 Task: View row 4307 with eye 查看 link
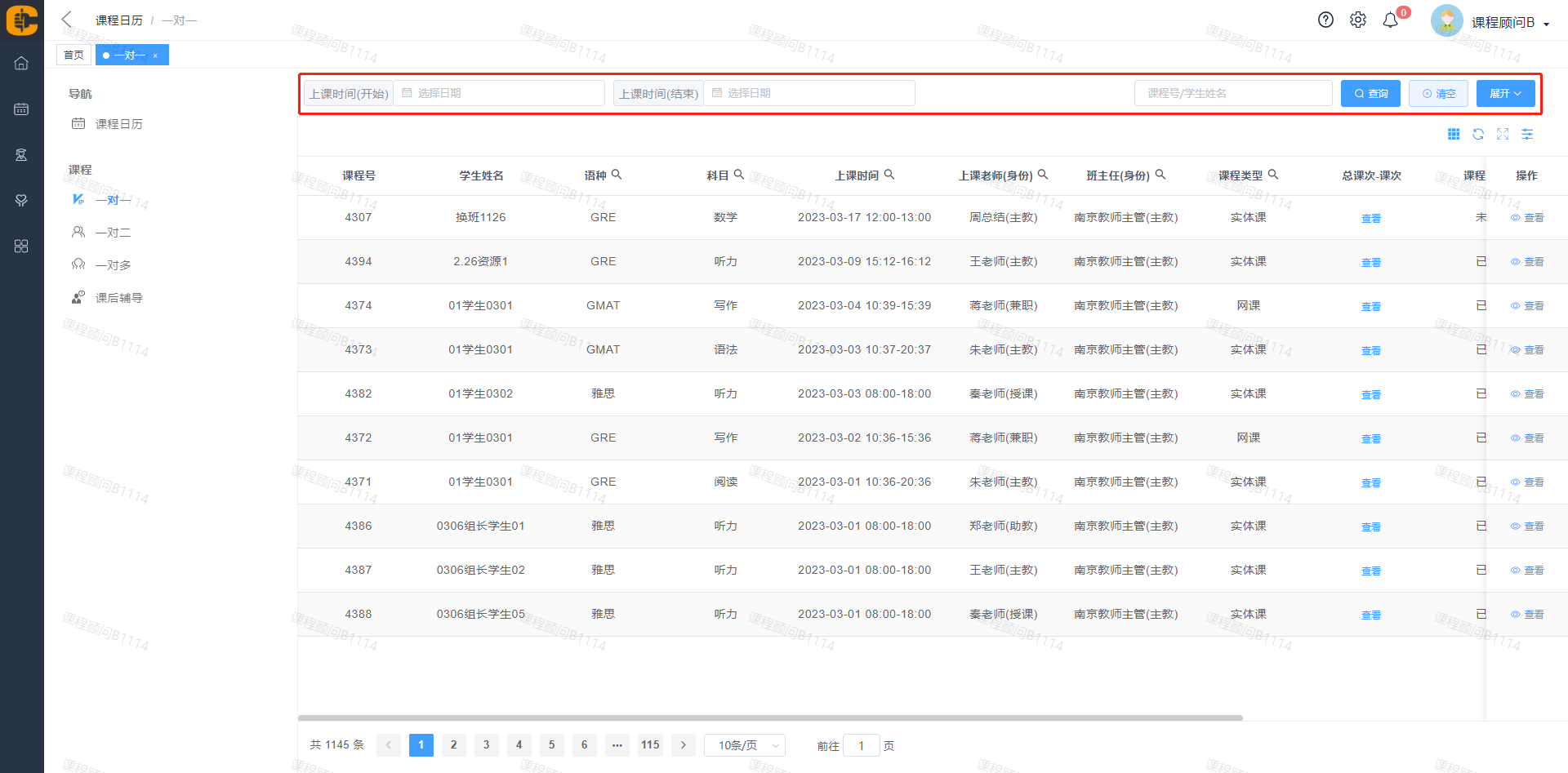pos(1527,218)
